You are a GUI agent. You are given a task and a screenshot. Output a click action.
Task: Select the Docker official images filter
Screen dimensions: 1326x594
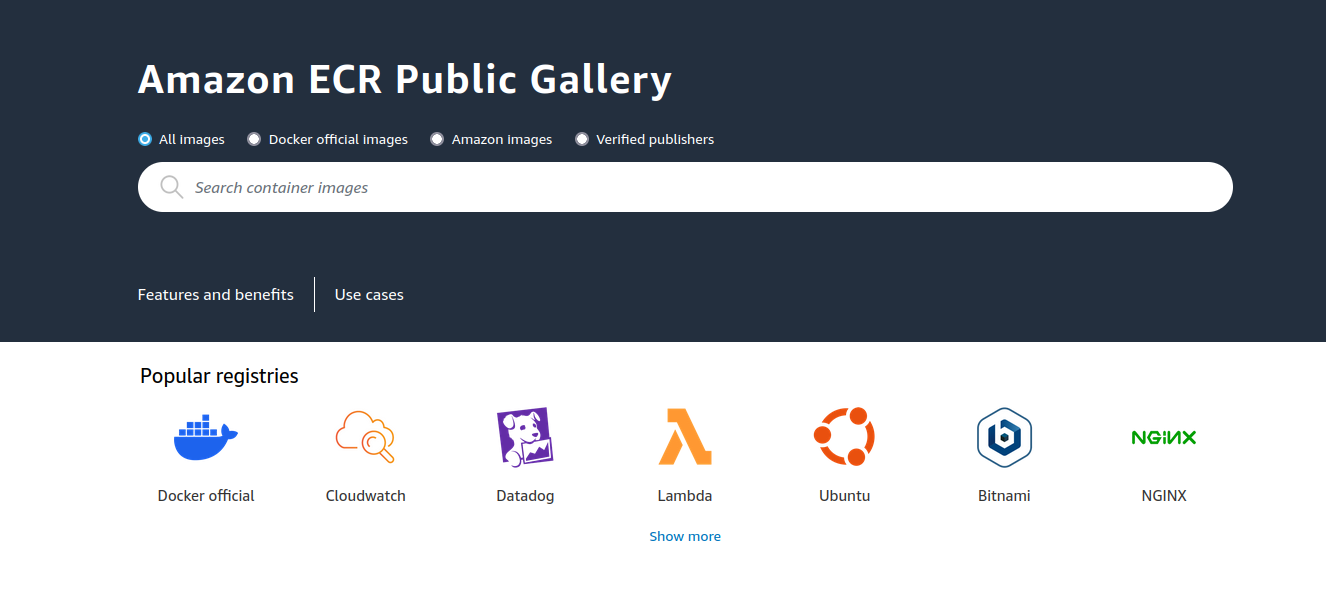point(254,139)
